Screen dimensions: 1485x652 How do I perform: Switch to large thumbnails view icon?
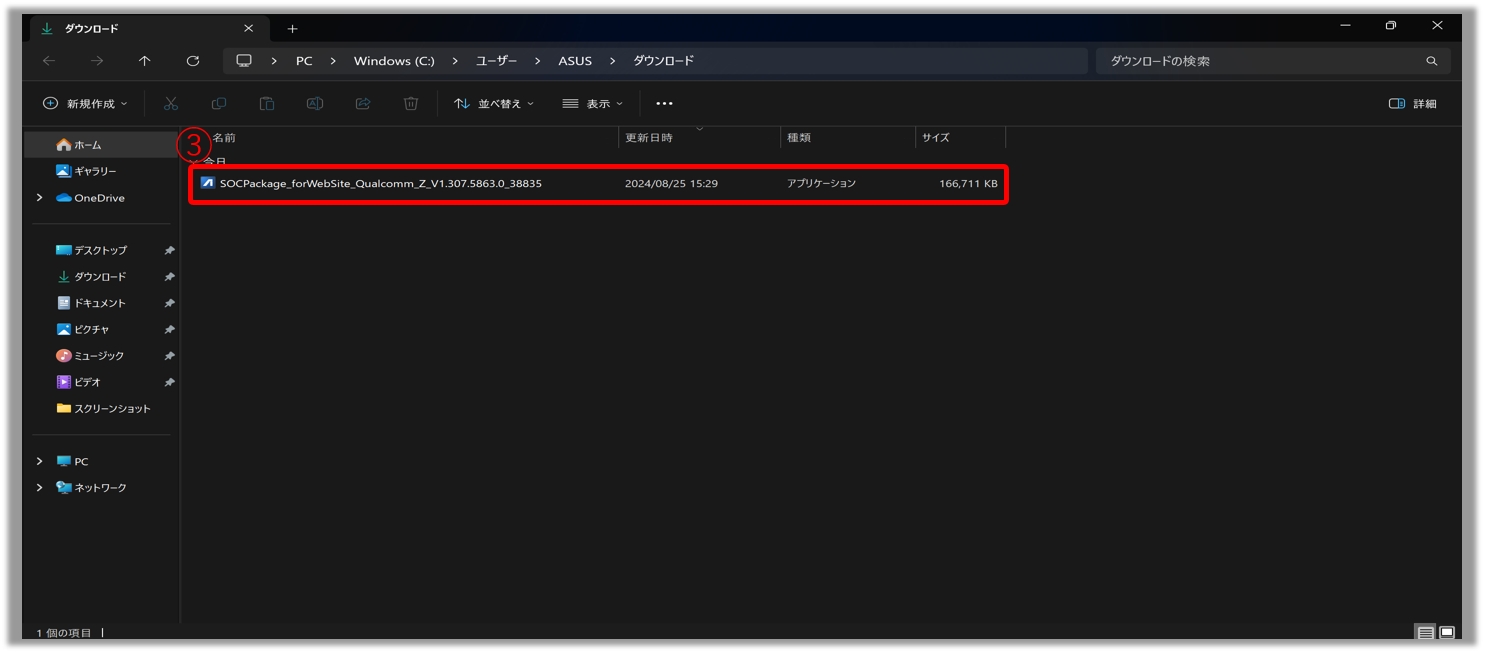pos(1446,633)
